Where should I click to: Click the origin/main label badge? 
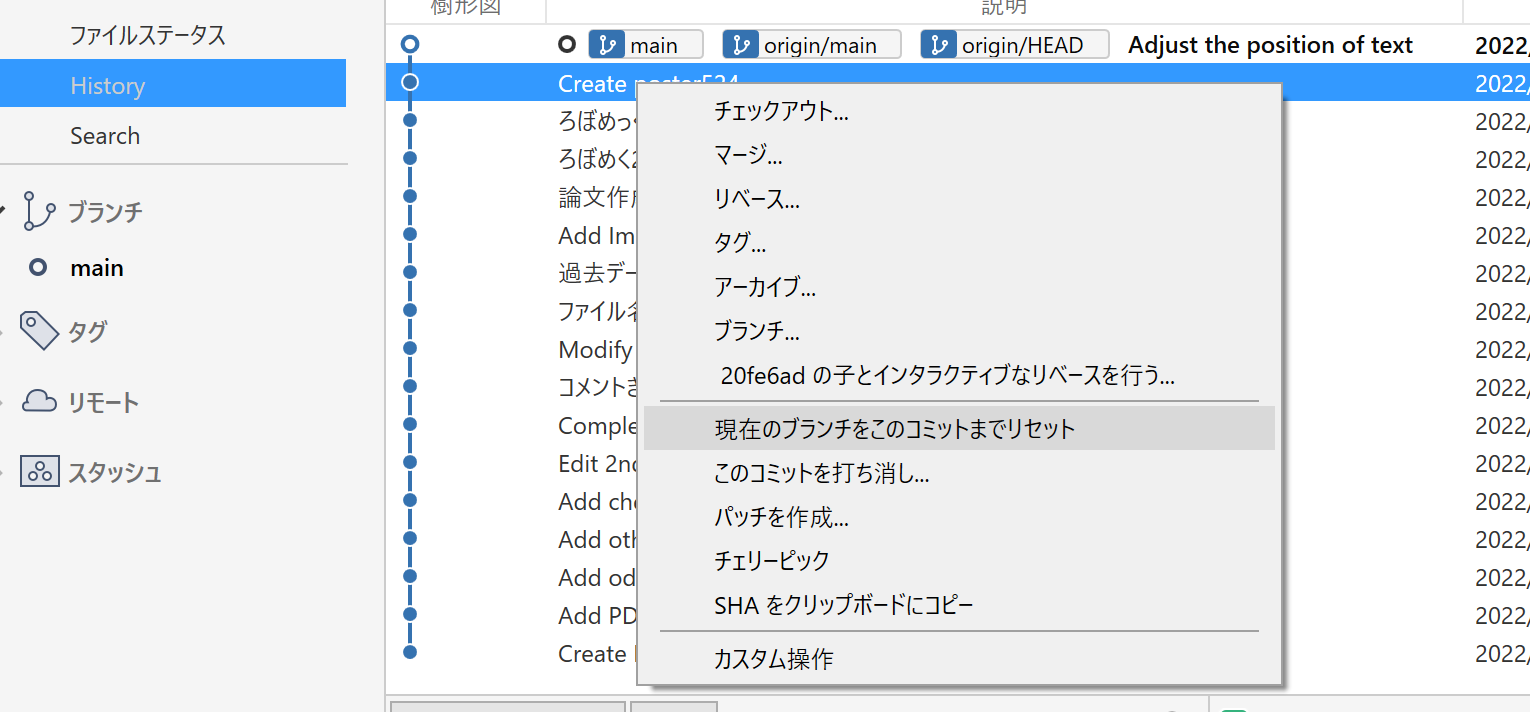click(x=812, y=45)
